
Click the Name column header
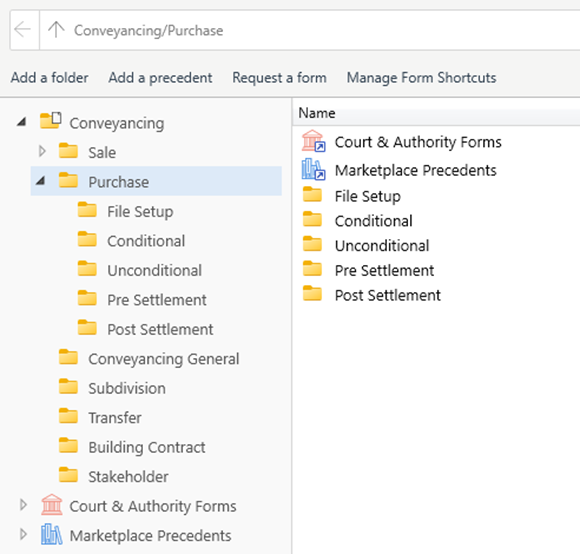pyautogui.click(x=436, y=113)
